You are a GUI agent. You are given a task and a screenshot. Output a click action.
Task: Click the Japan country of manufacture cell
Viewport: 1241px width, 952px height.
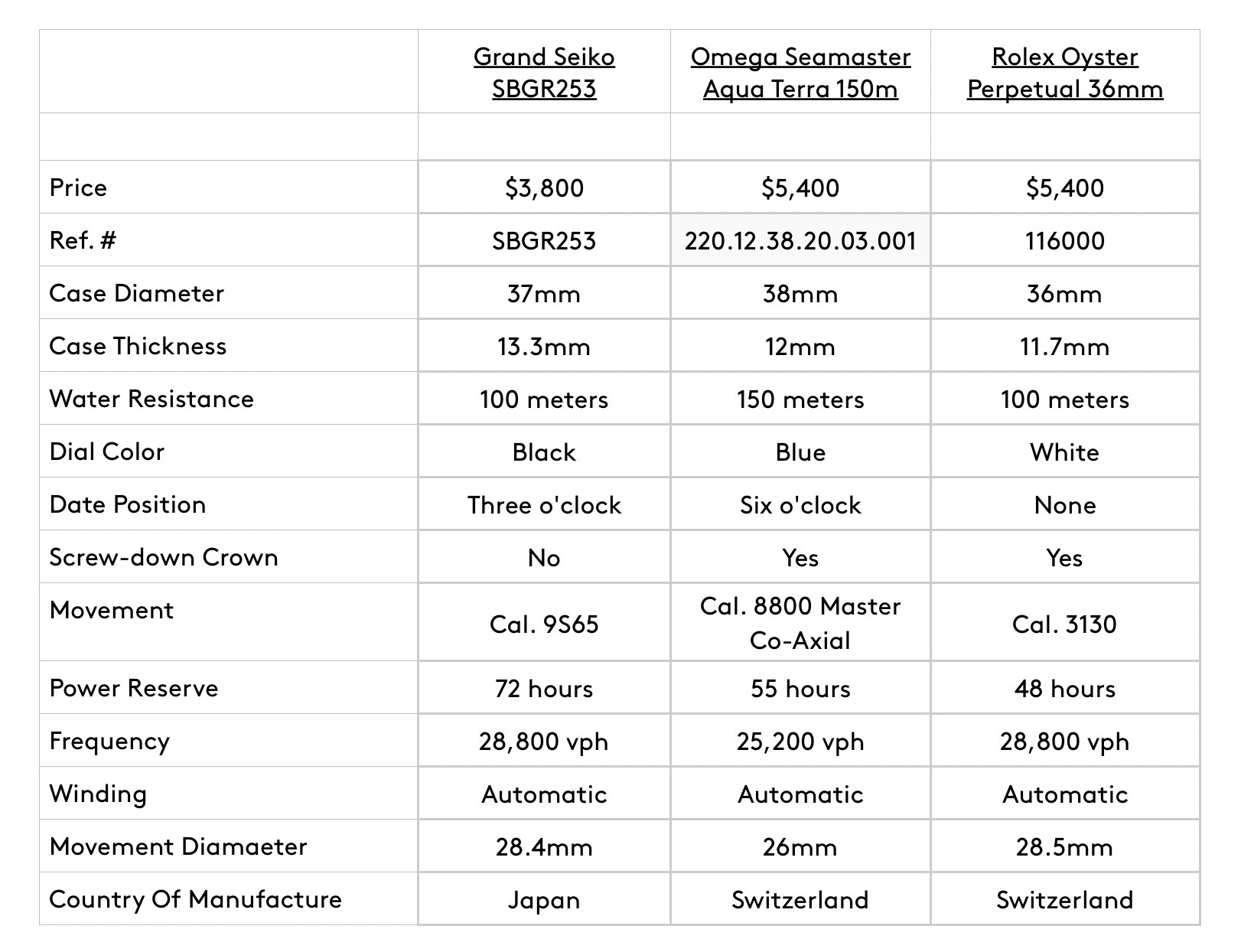pos(544,900)
